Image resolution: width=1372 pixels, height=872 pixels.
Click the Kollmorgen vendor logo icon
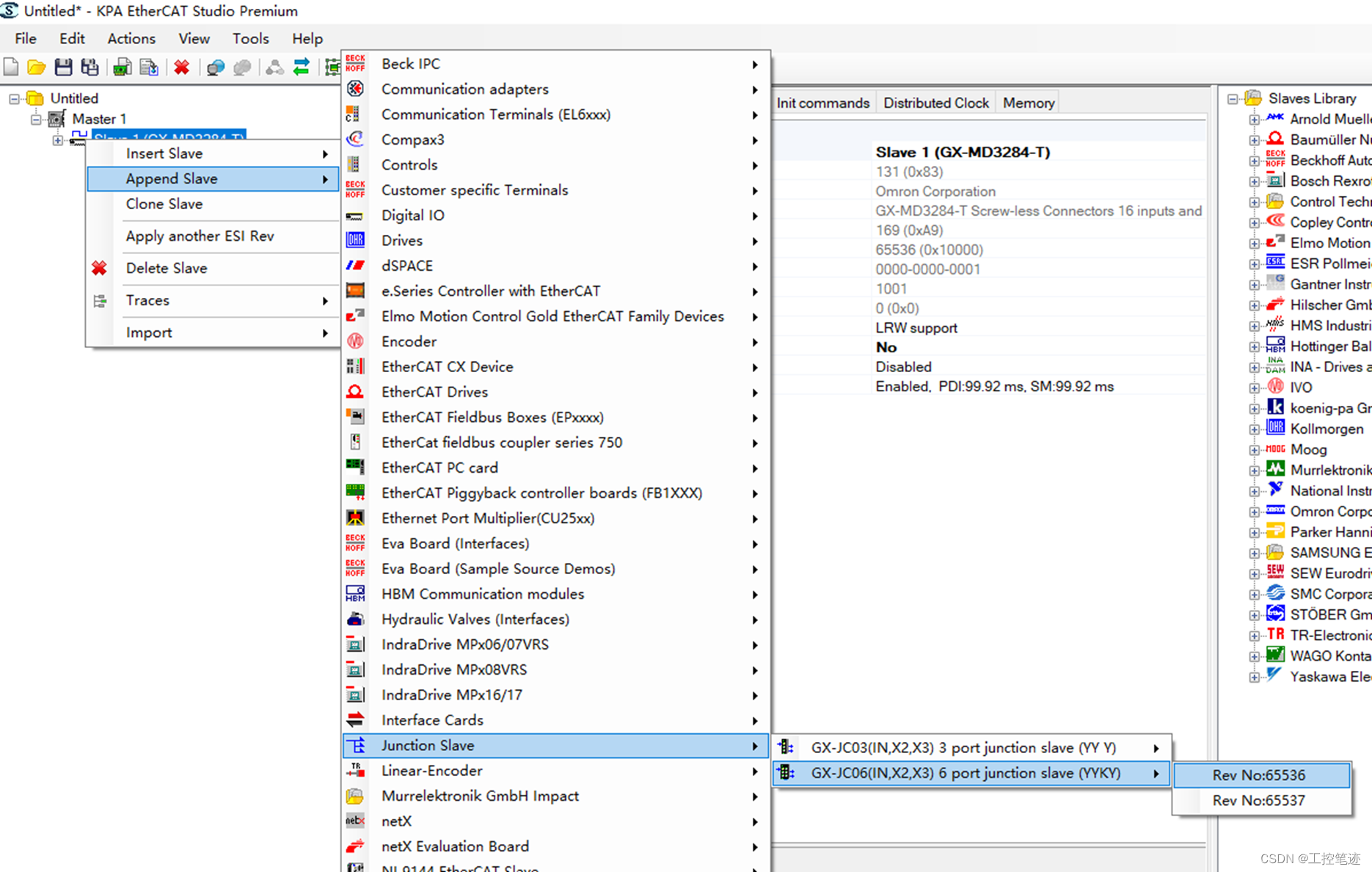[x=1276, y=428]
